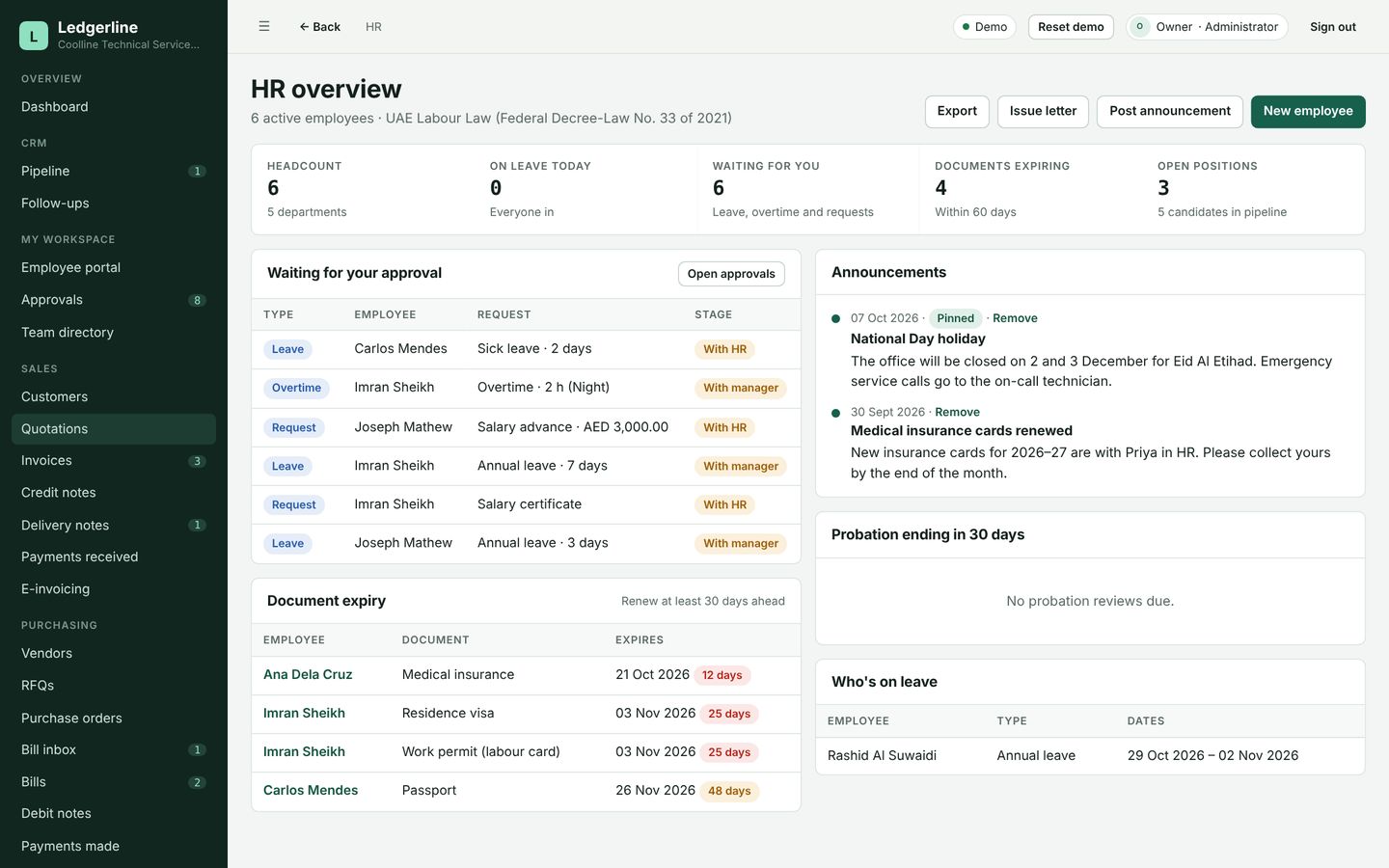
Task: Open RFQs page
Action: pyautogui.click(x=114, y=686)
